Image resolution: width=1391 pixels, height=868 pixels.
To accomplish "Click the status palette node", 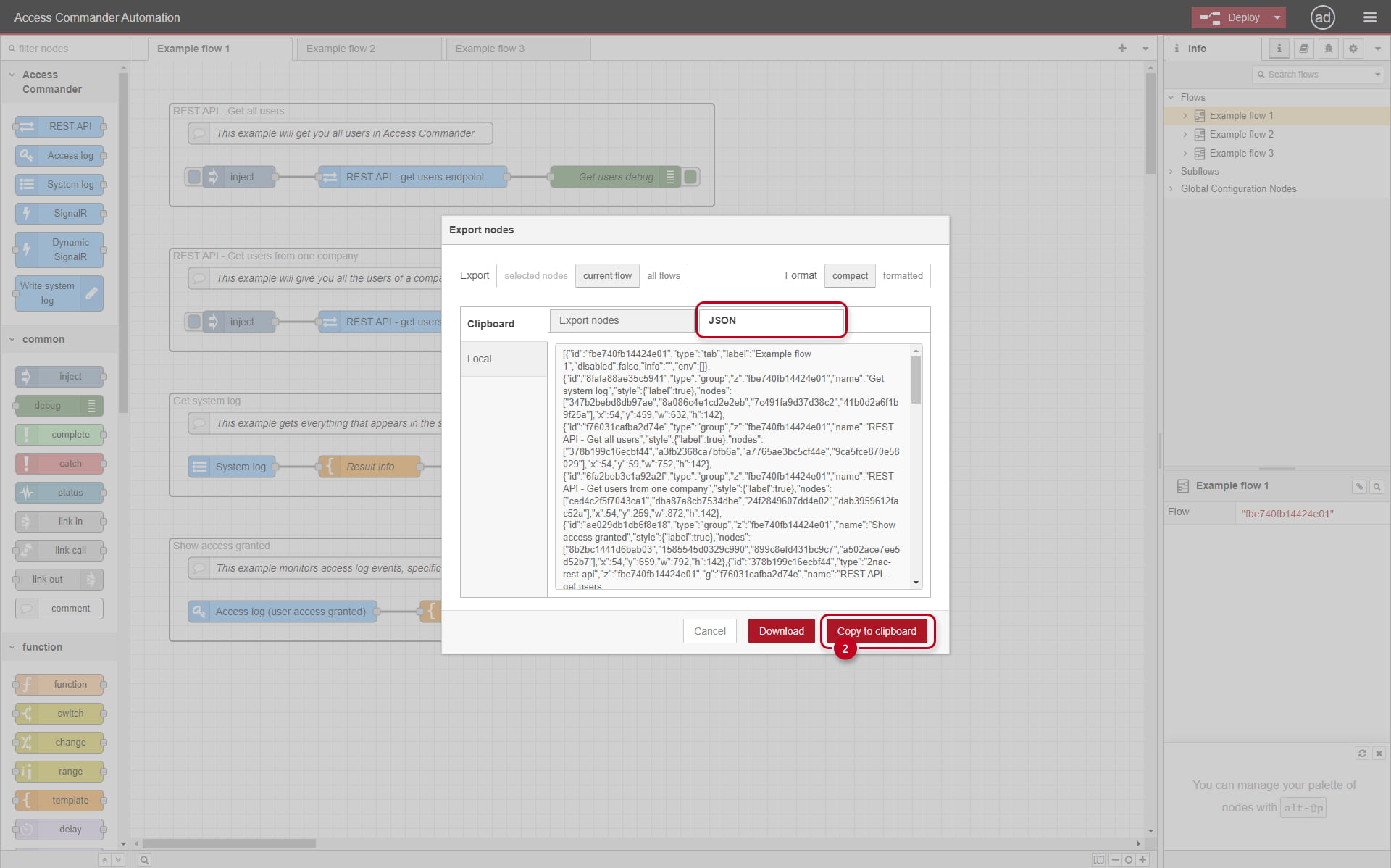I will pyautogui.click(x=59, y=492).
